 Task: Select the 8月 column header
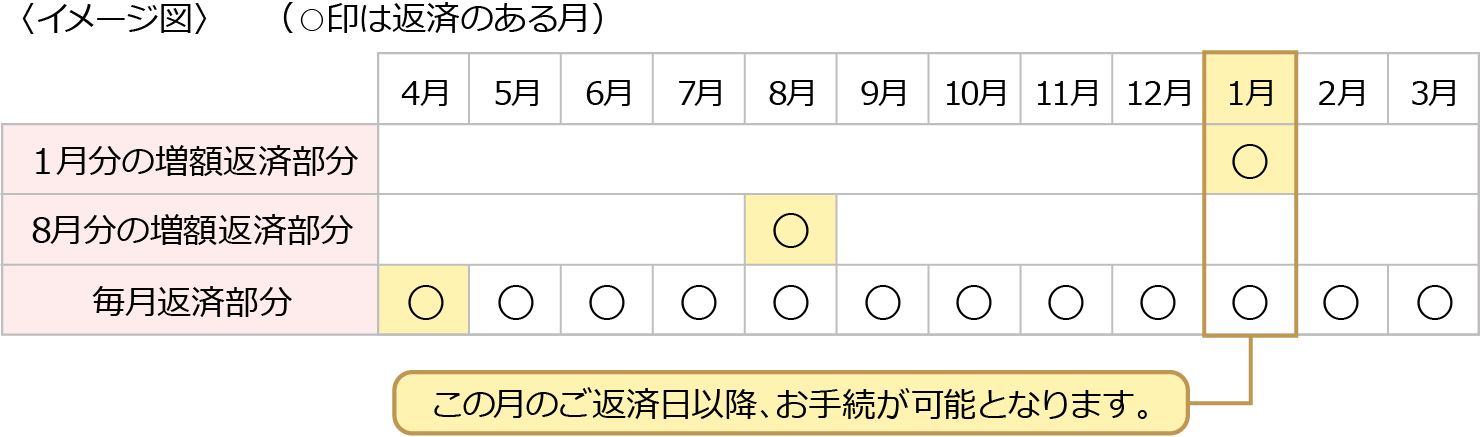[x=790, y=93]
